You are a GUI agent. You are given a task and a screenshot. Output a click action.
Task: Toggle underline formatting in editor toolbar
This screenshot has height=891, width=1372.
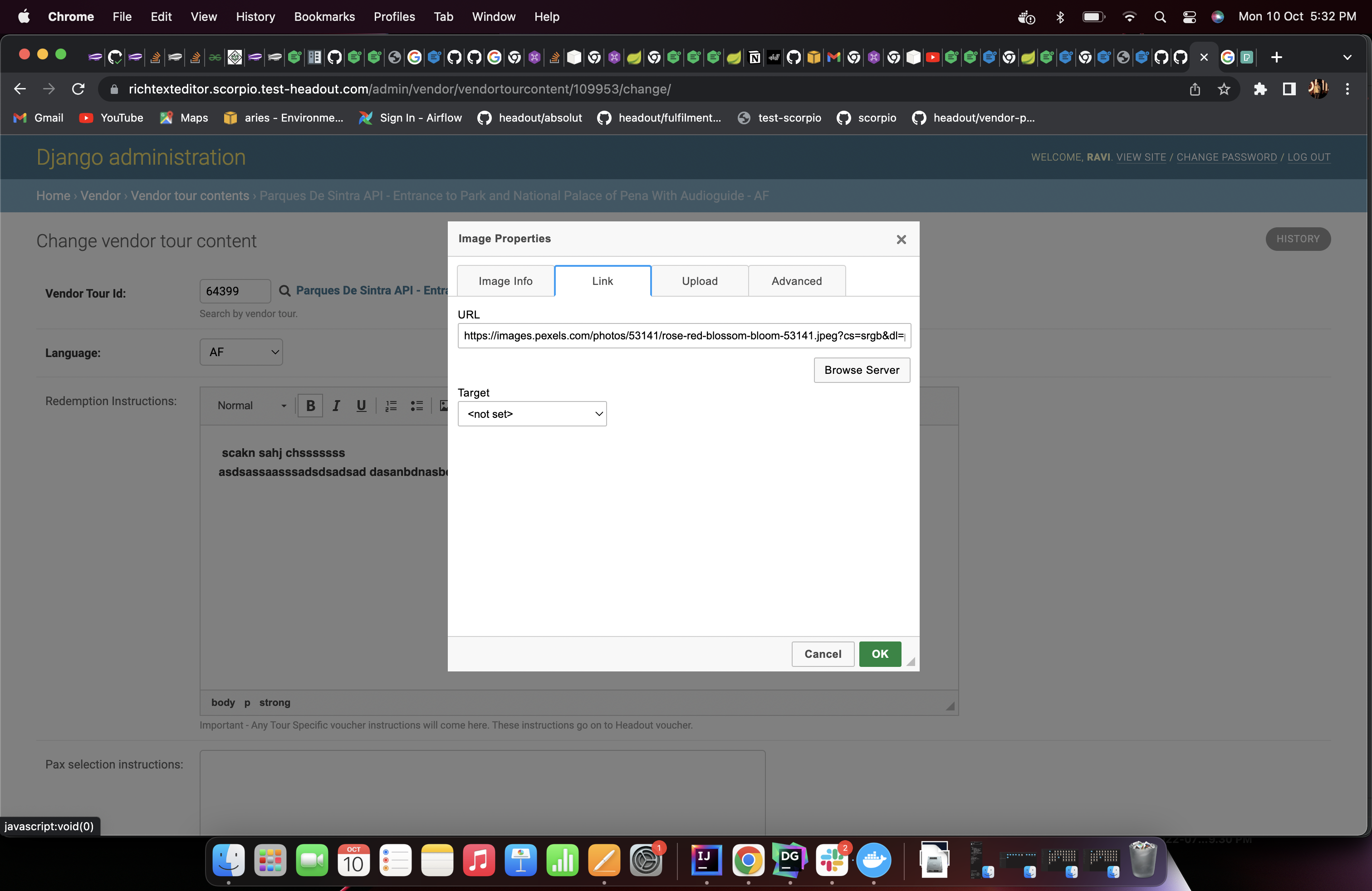[x=362, y=405]
